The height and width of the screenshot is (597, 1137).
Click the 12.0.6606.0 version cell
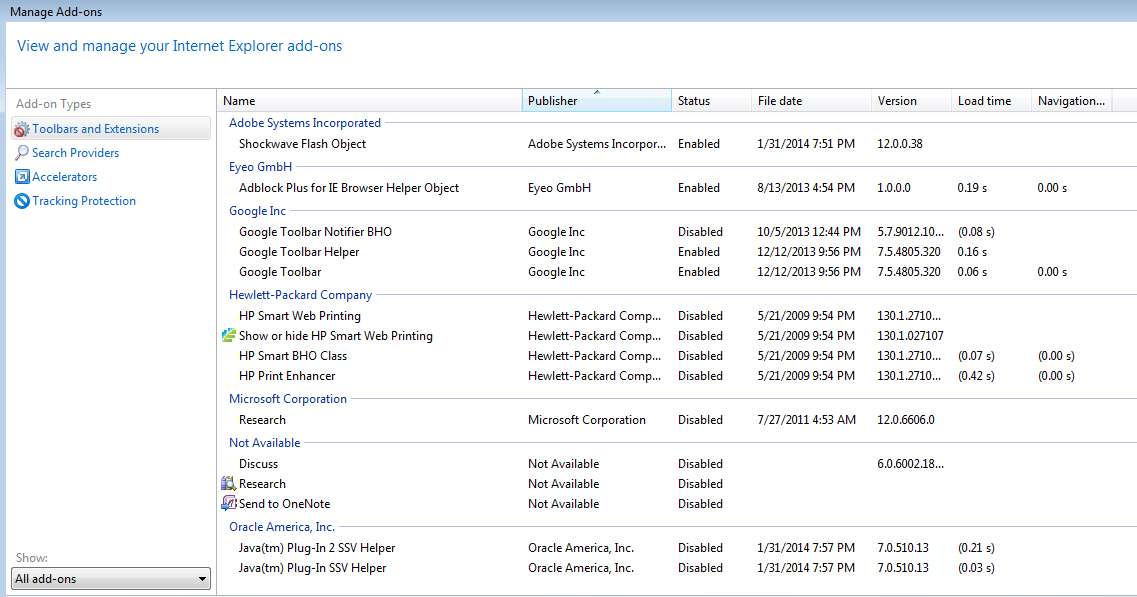pos(906,420)
